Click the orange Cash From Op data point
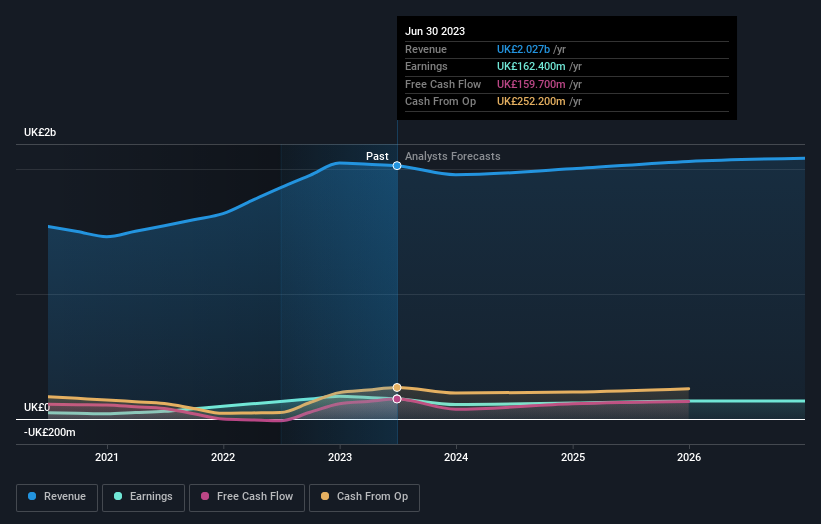 point(397,387)
